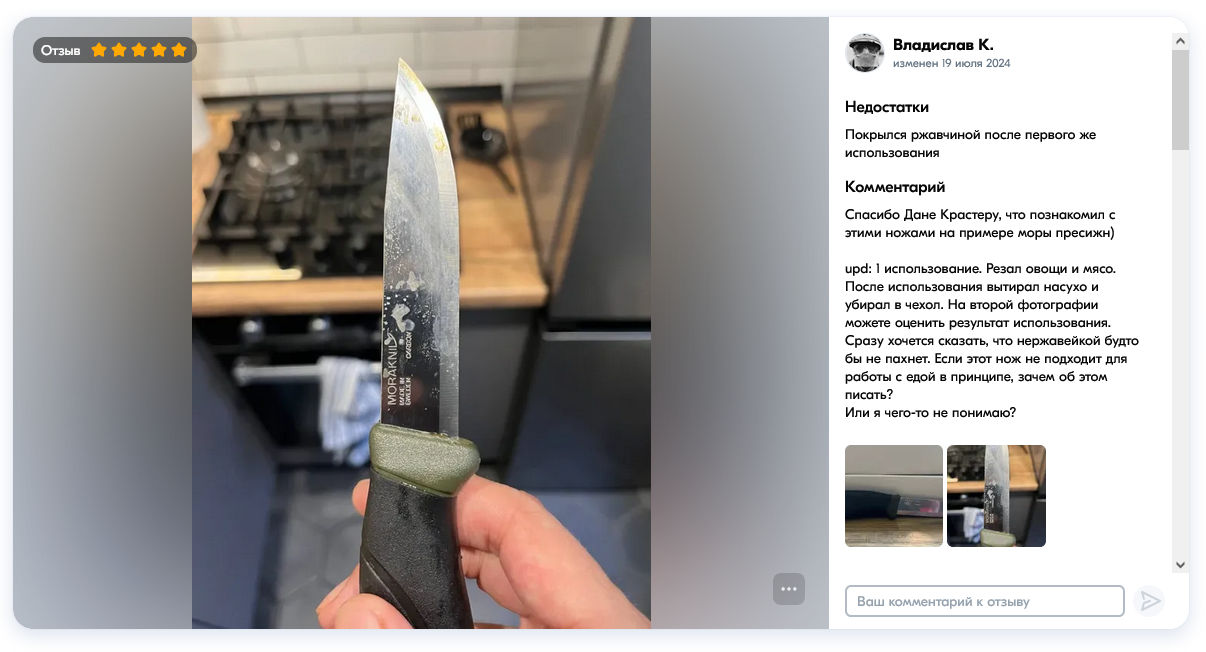The width and height of the screenshot is (1206, 652).
Task: Click the scrollbar up arrow
Action: coord(1180,41)
